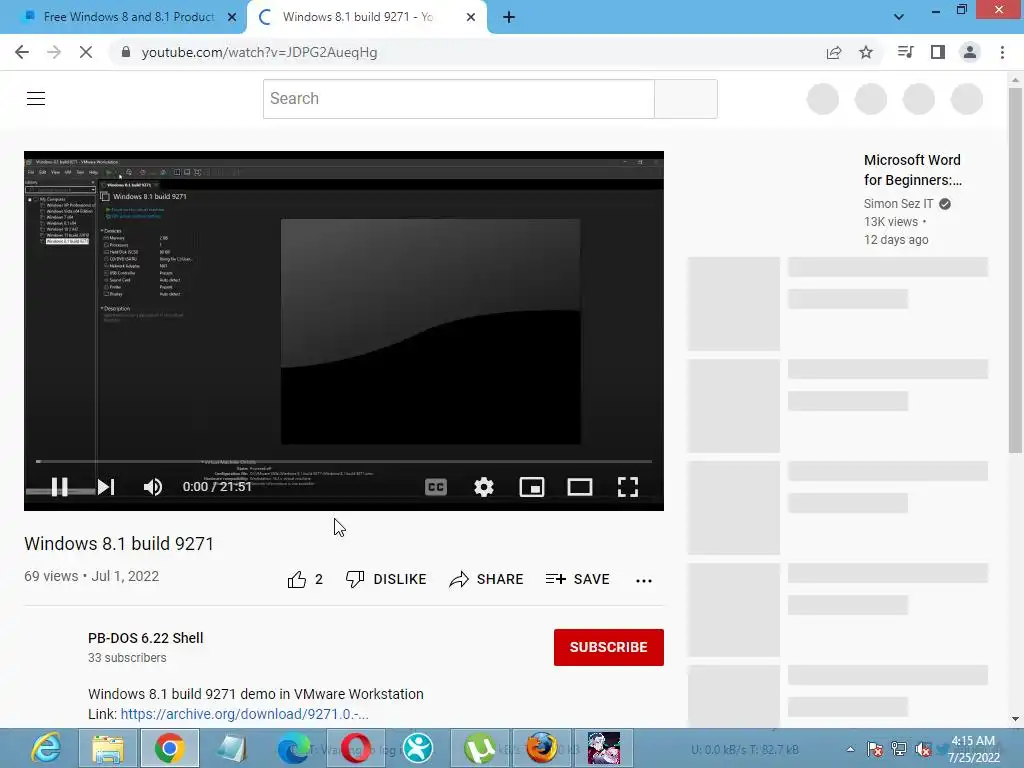Viewport: 1024px width, 768px height.
Task: Open the Chrome three-dot menu
Action: (x=1002, y=52)
